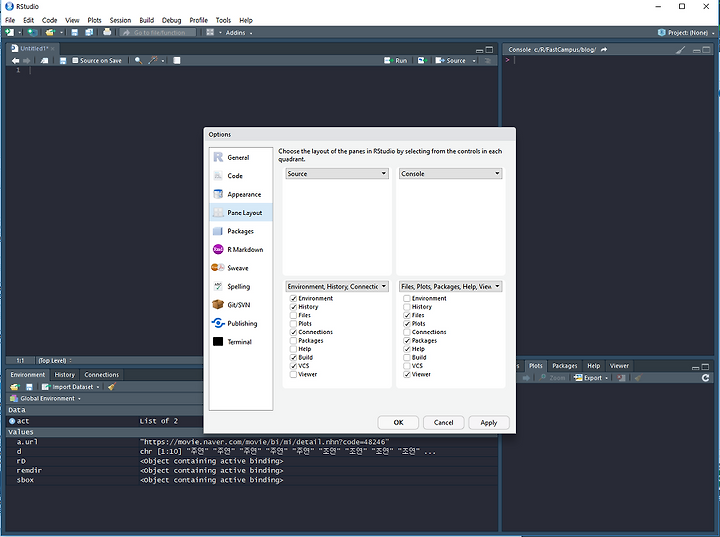This screenshot has width=720, height=537.
Task: Click the save icon in the editor toolbar
Action: point(63,61)
